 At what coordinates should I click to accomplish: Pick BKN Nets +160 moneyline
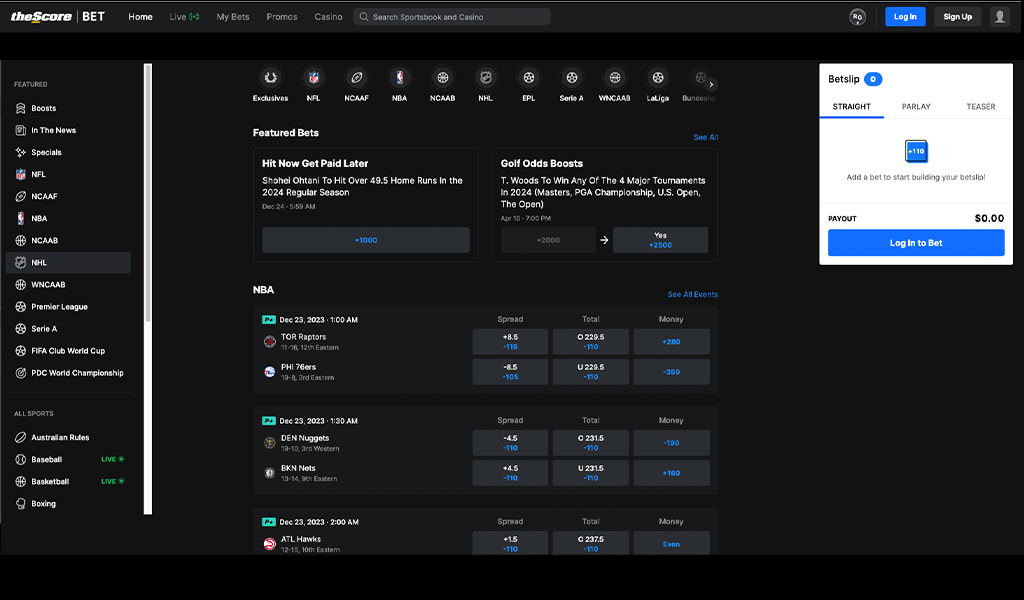point(671,473)
